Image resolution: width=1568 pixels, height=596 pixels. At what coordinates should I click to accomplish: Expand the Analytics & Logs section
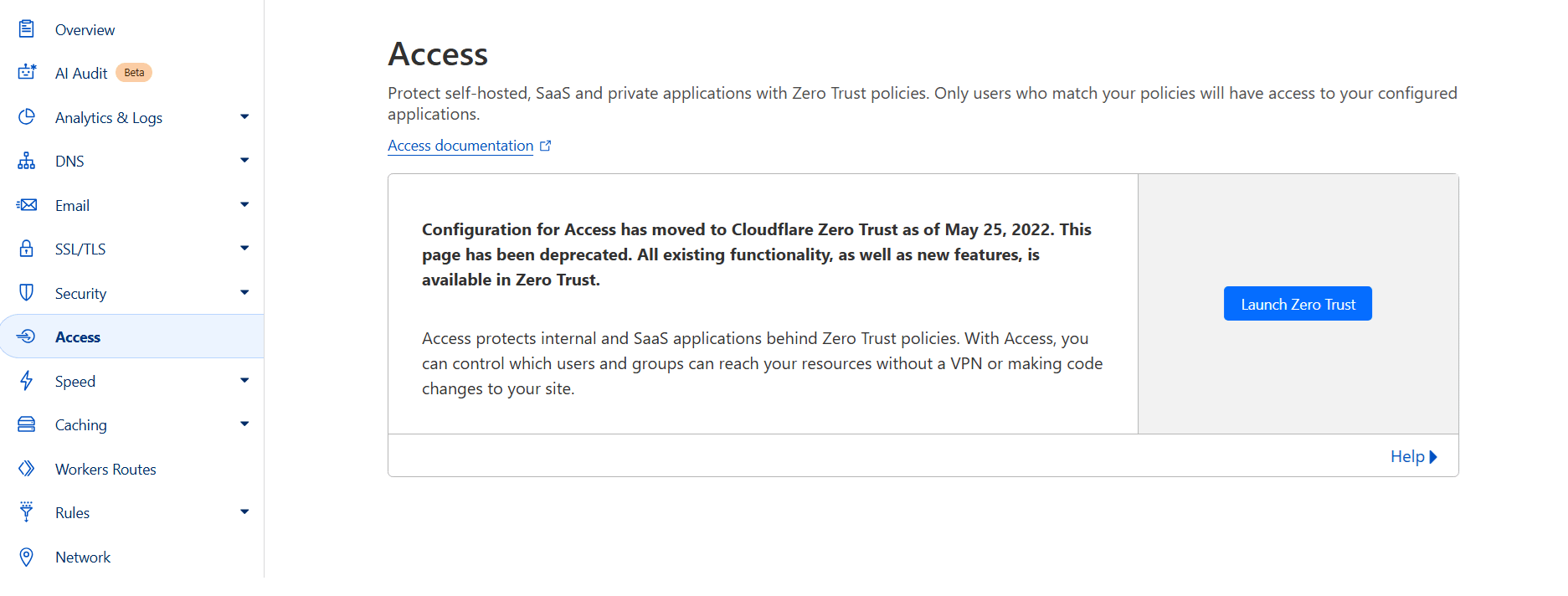coord(244,116)
